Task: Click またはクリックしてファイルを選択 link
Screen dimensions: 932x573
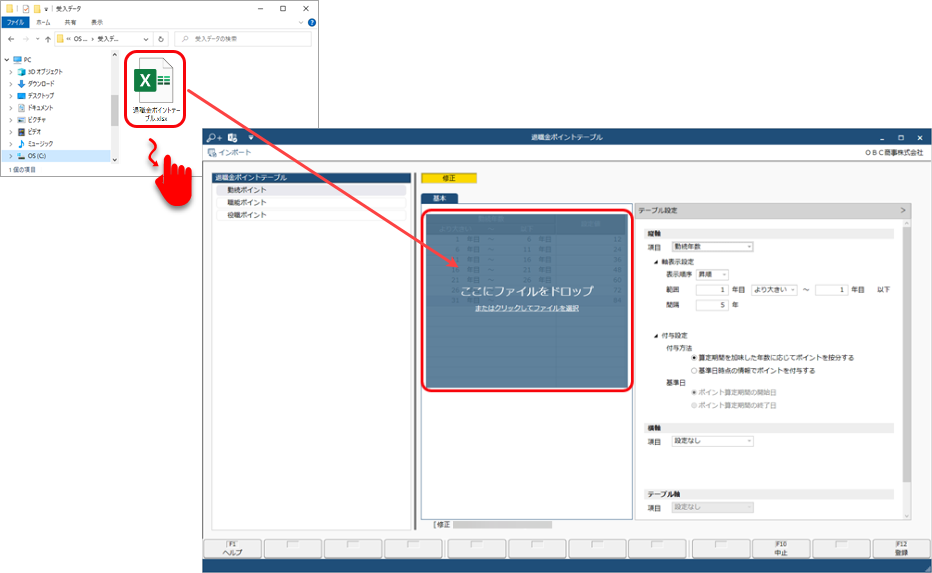Action: [x=527, y=308]
